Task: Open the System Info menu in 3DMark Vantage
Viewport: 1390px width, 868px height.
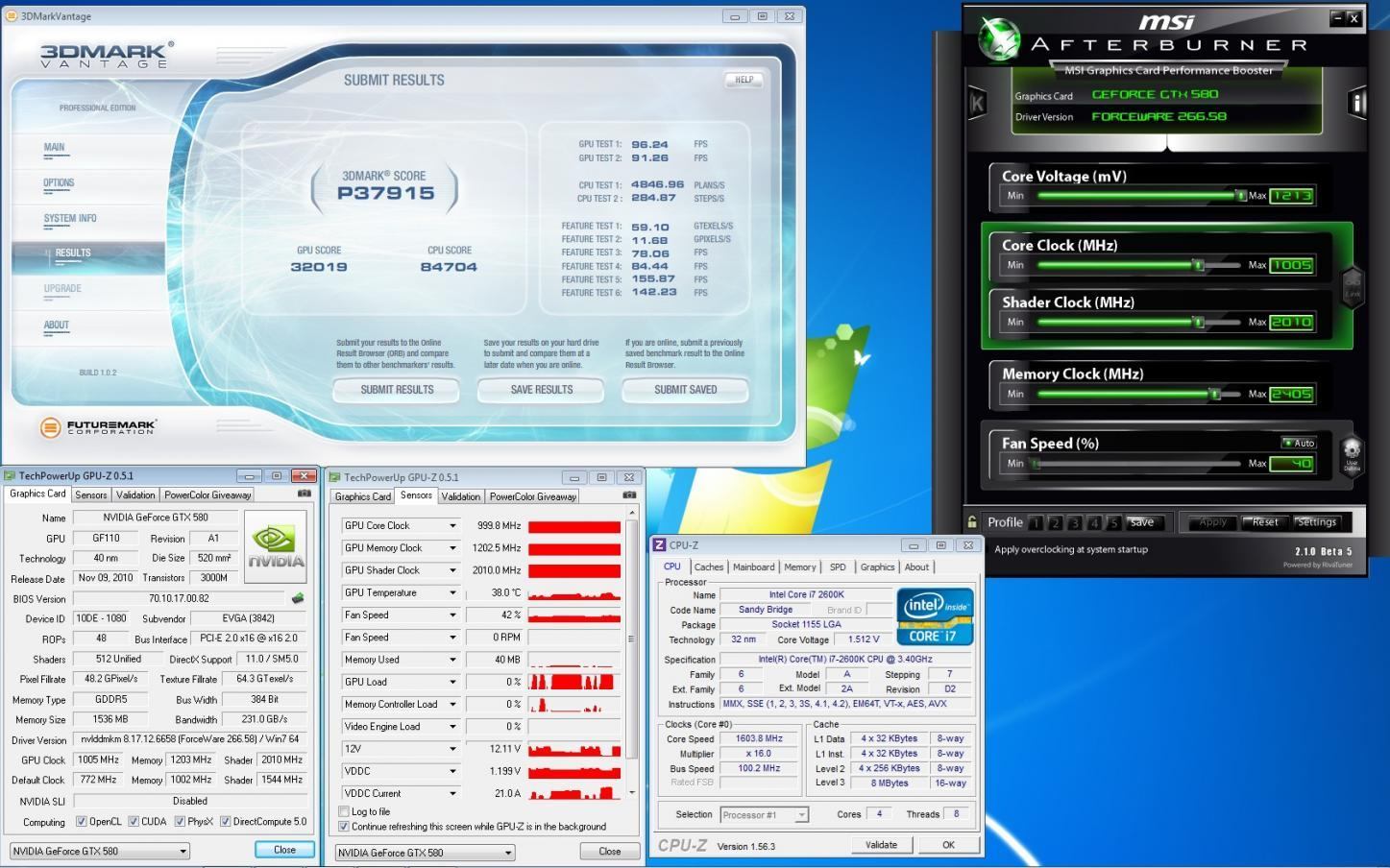Action: (70, 218)
